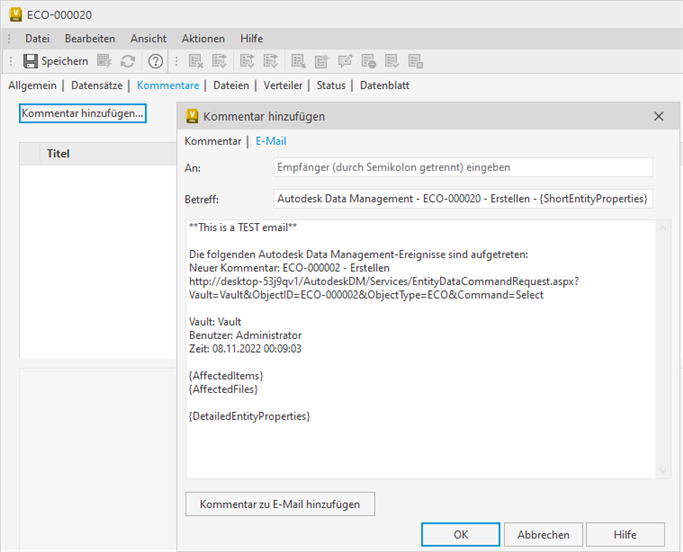
Task: Open the Aktionen menu
Action: tap(203, 39)
